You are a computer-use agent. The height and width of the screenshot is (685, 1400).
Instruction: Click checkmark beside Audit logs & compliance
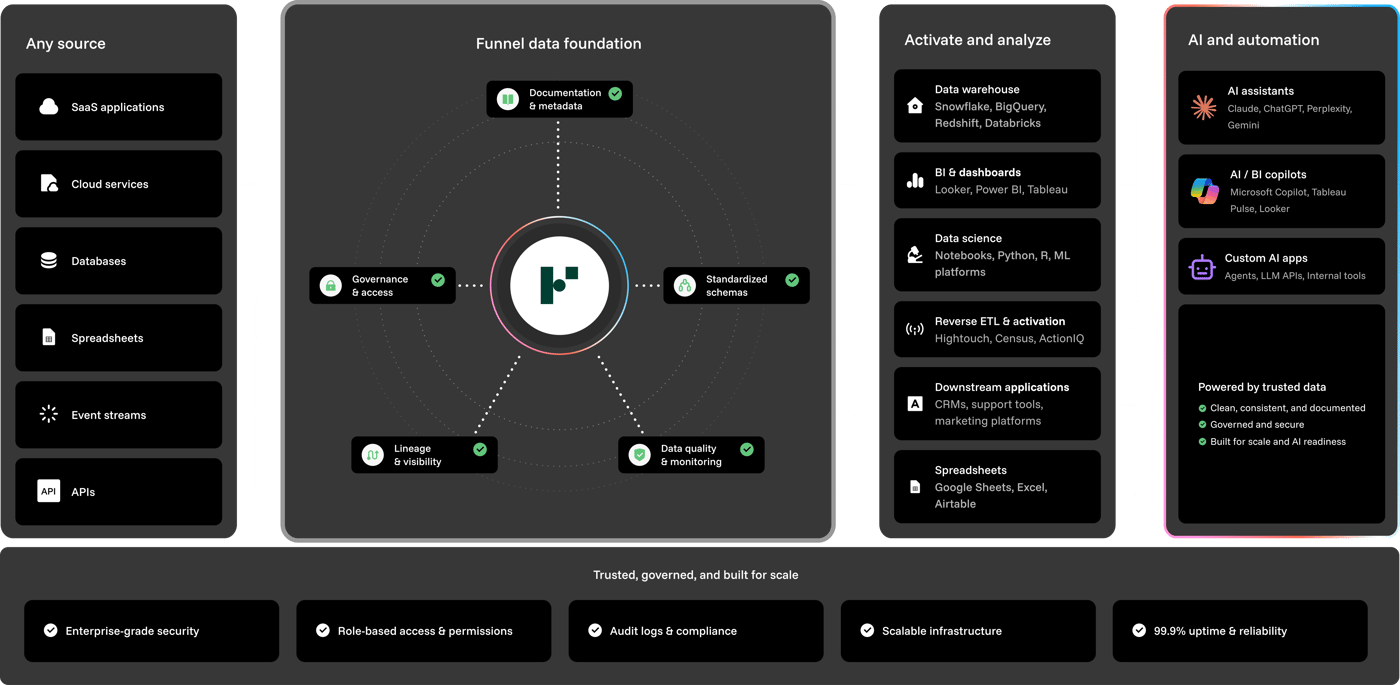(595, 630)
